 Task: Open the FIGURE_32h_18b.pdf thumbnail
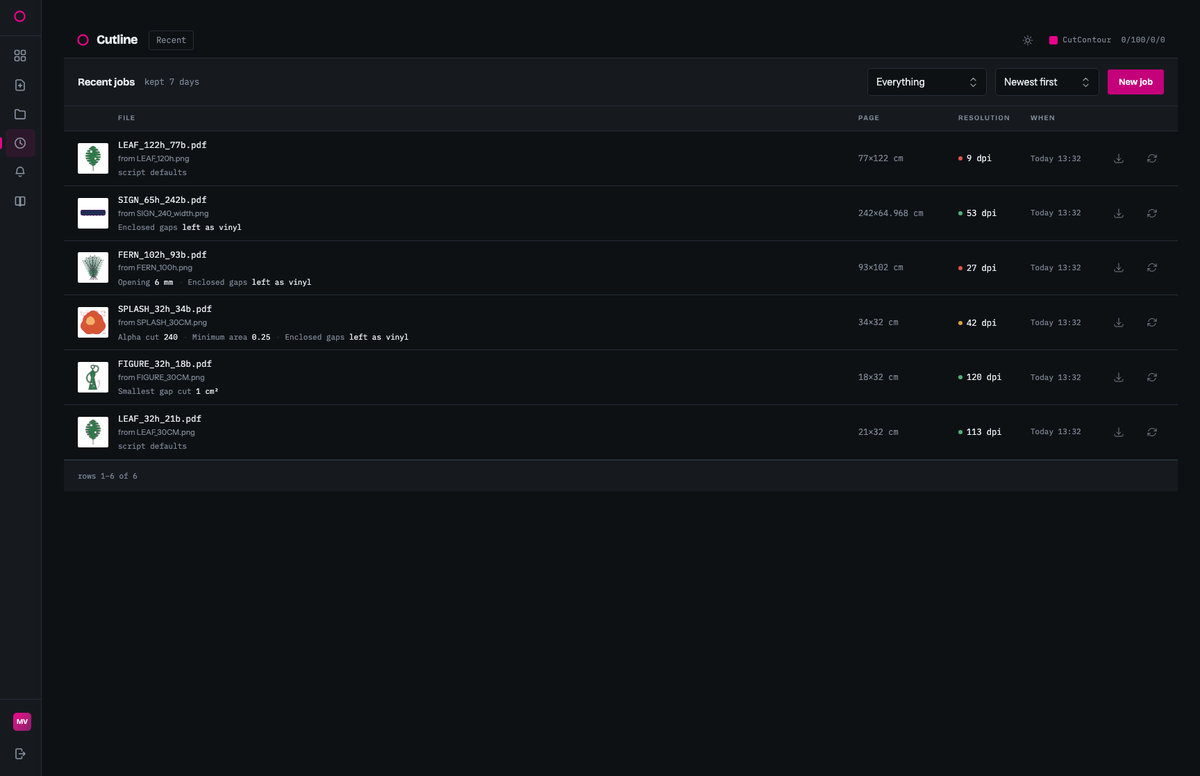[93, 377]
